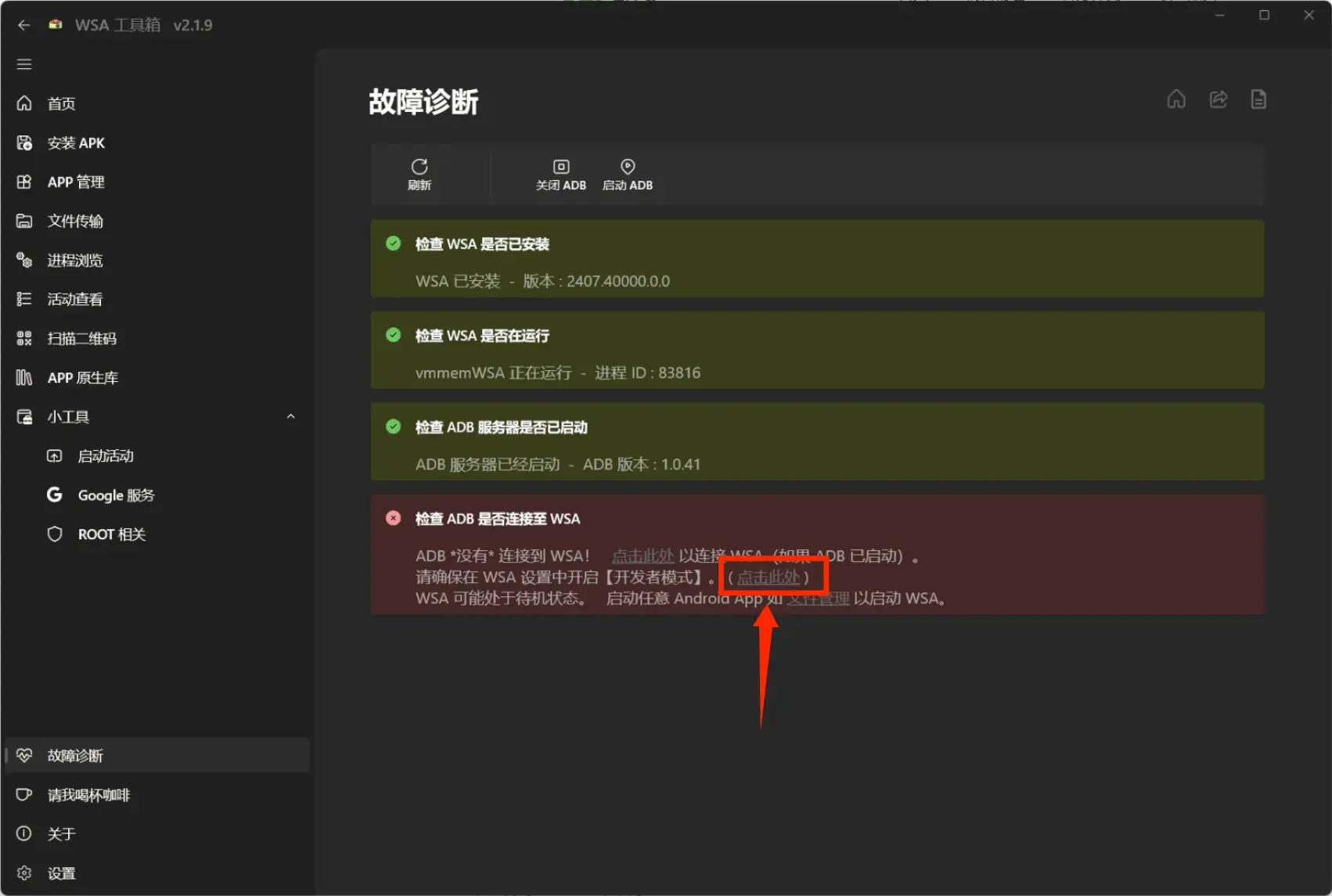Click the 小工具 toolbox icon

[x=24, y=416]
